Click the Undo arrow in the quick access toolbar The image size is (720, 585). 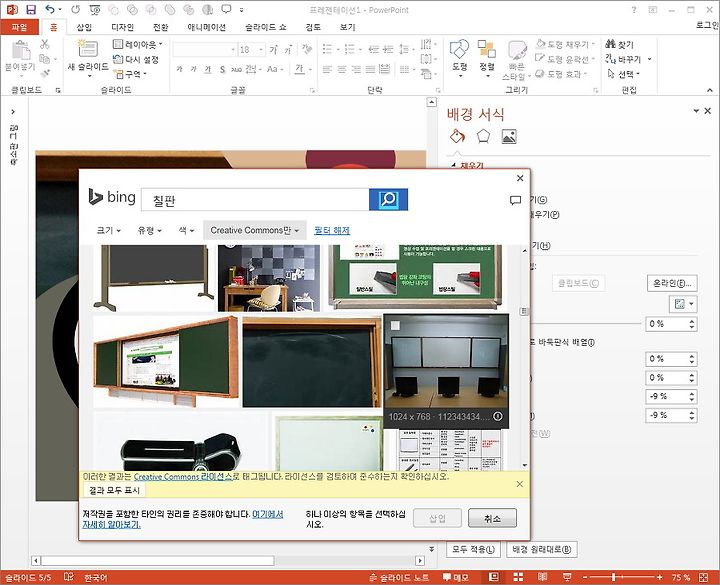pos(50,10)
